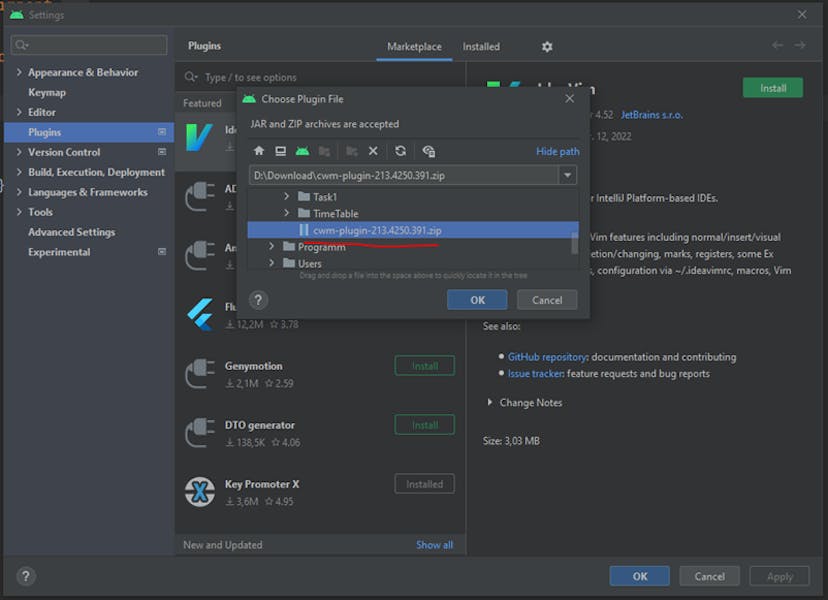Open the Plugins gear settings icon
The width and height of the screenshot is (828, 600).
click(x=547, y=47)
